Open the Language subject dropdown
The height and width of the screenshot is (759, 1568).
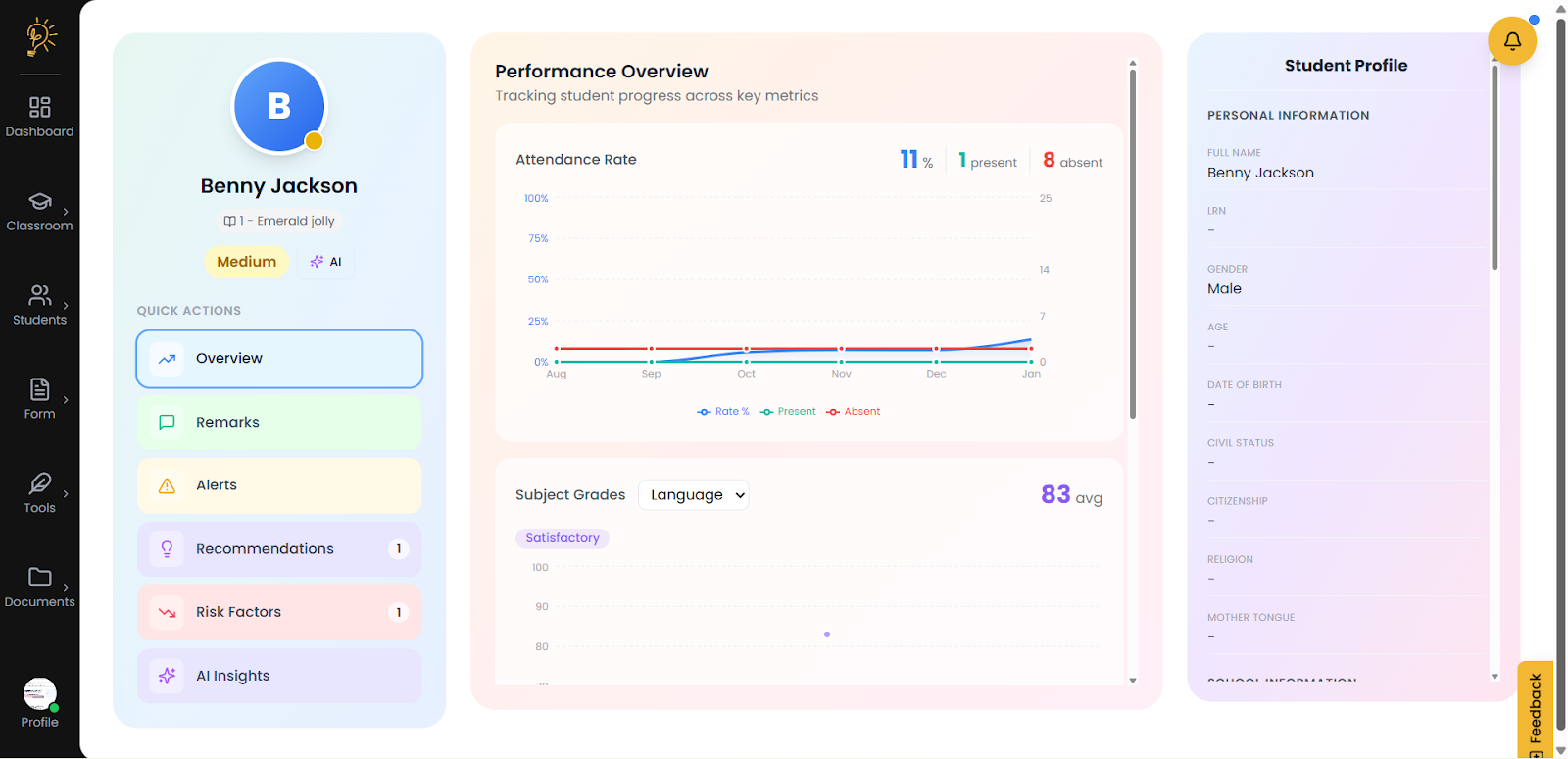pyautogui.click(x=694, y=495)
